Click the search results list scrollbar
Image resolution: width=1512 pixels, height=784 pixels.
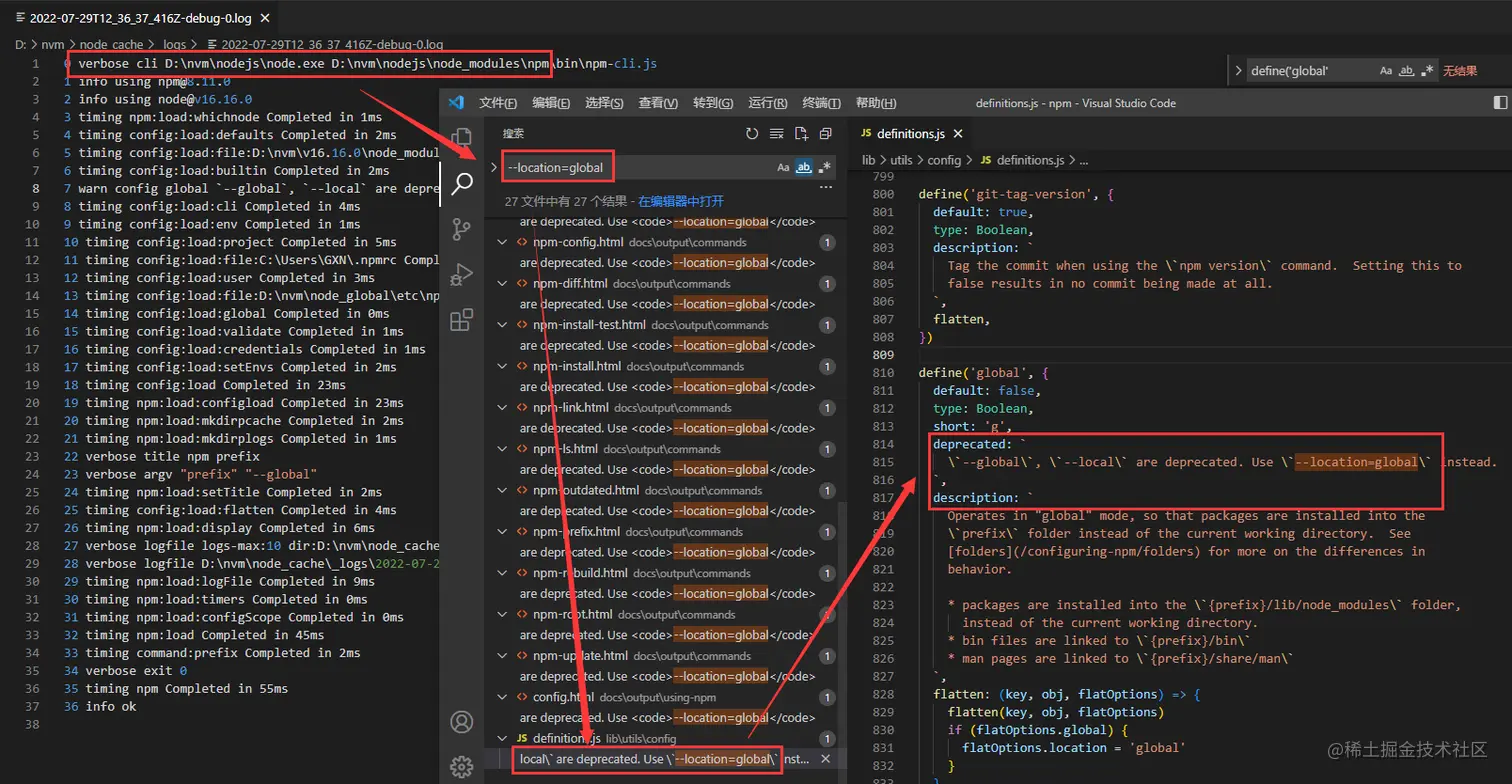pos(842,626)
